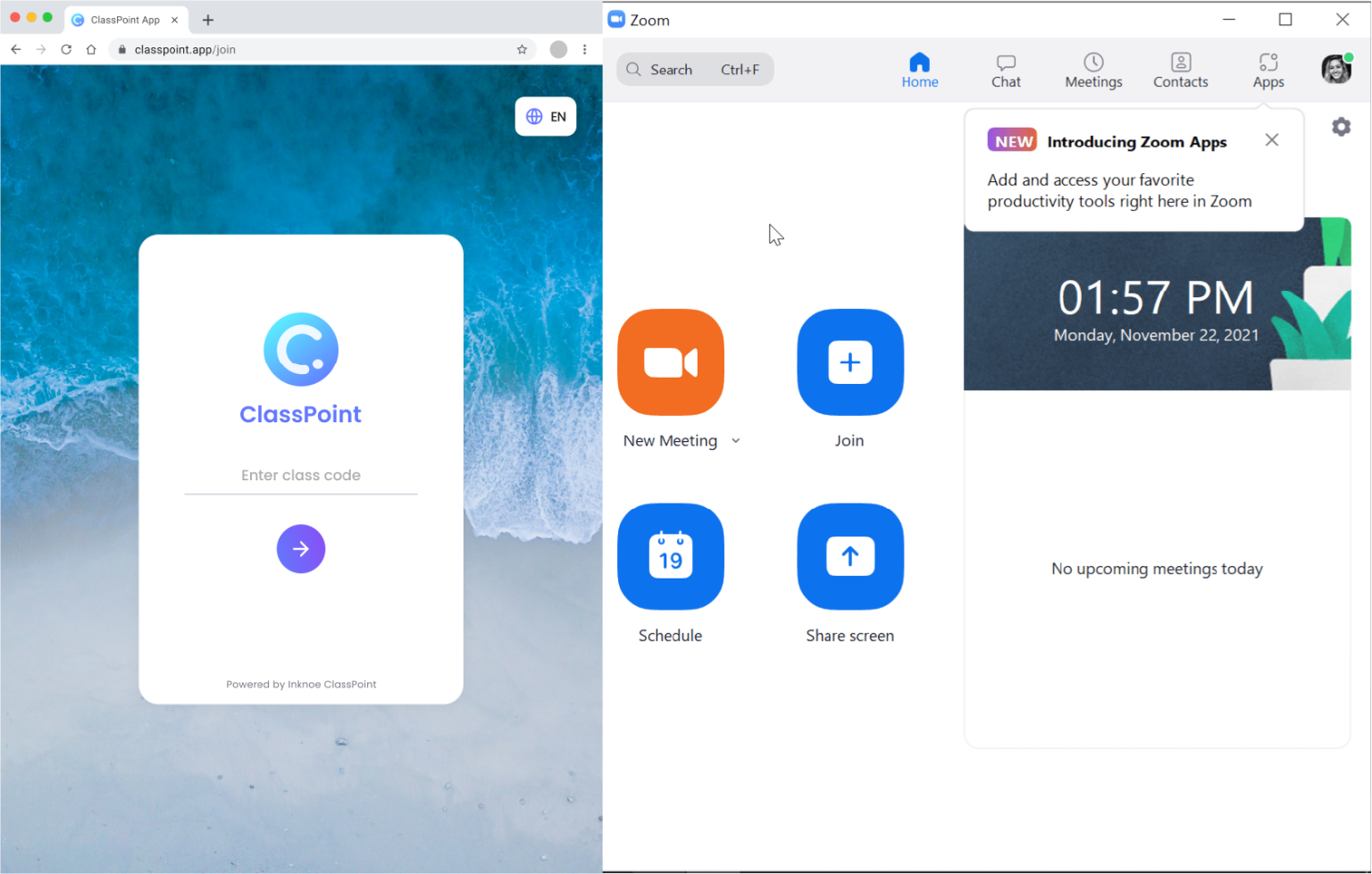
Task: Open Chrome's three-dot menu
Action: coord(585,50)
